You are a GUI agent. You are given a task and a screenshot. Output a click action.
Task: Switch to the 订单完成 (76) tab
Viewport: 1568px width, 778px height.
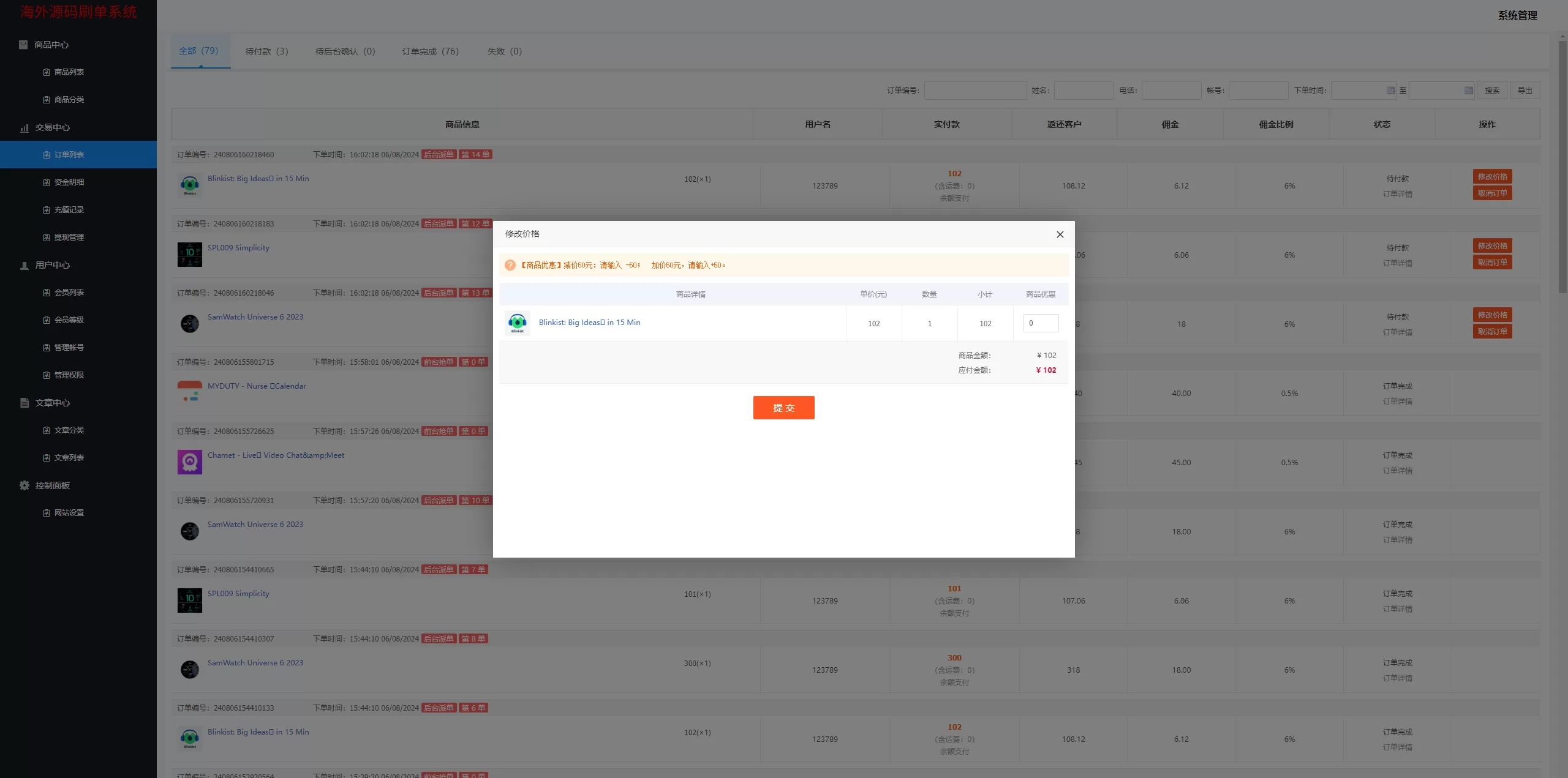[430, 51]
